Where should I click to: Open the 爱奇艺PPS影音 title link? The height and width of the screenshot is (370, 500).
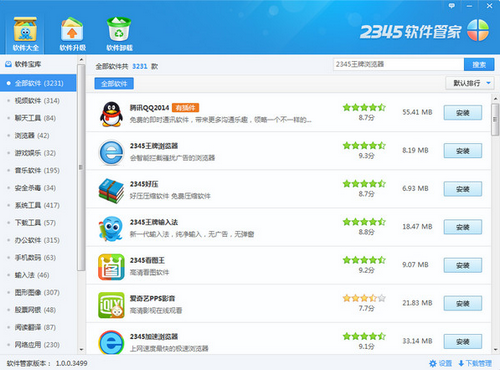(152, 298)
